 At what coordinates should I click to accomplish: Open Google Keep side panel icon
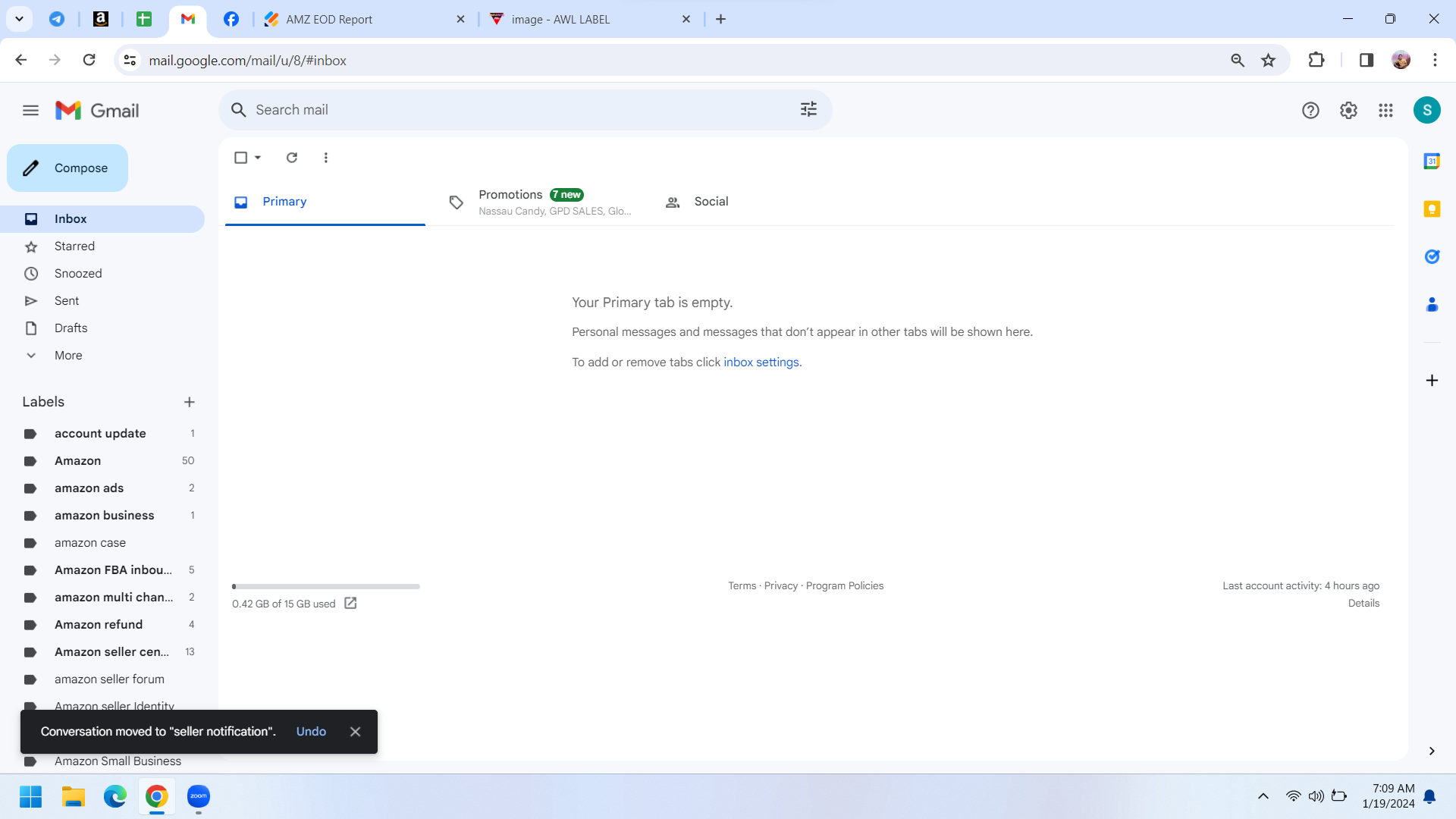click(1432, 209)
